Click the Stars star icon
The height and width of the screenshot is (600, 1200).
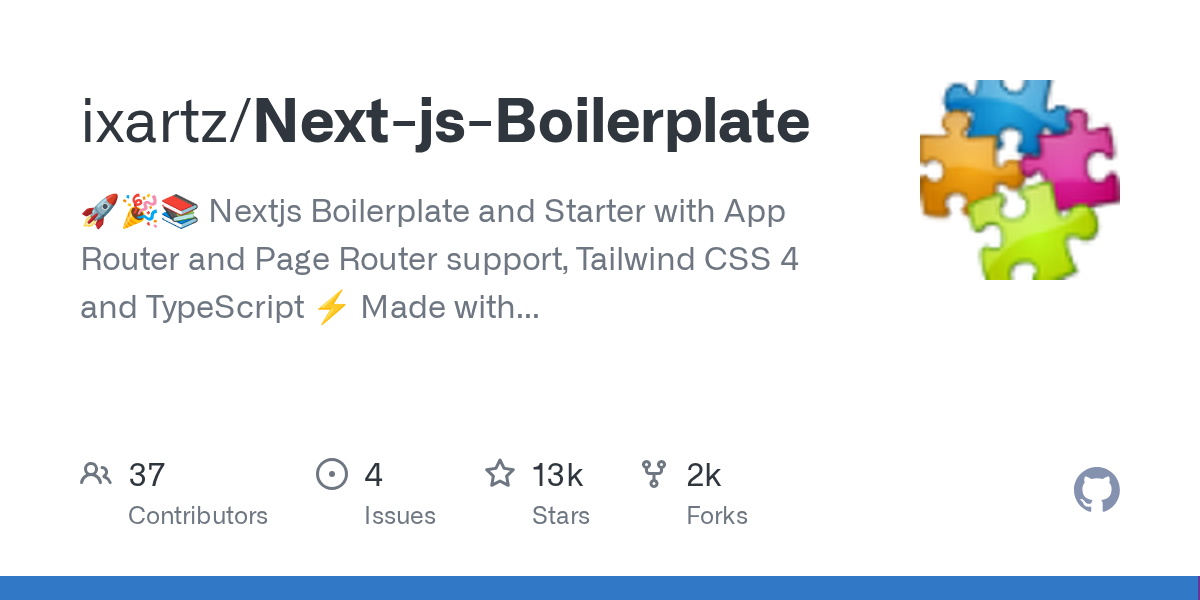pos(500,474)
